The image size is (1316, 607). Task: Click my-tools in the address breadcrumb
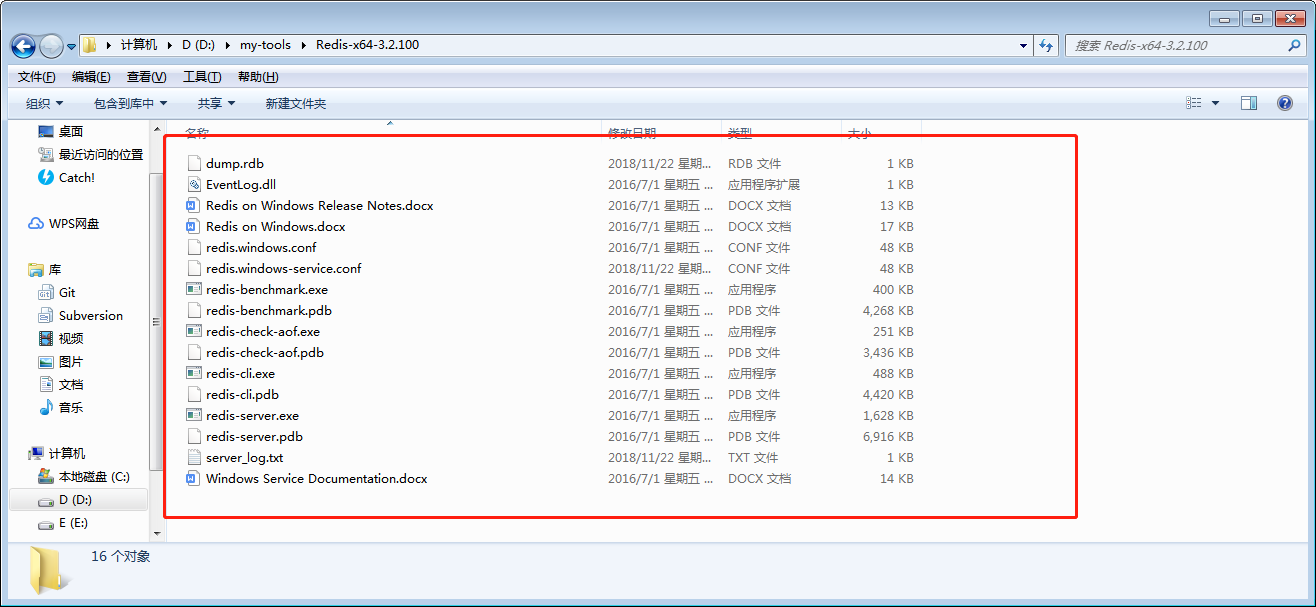click(265, 45)
